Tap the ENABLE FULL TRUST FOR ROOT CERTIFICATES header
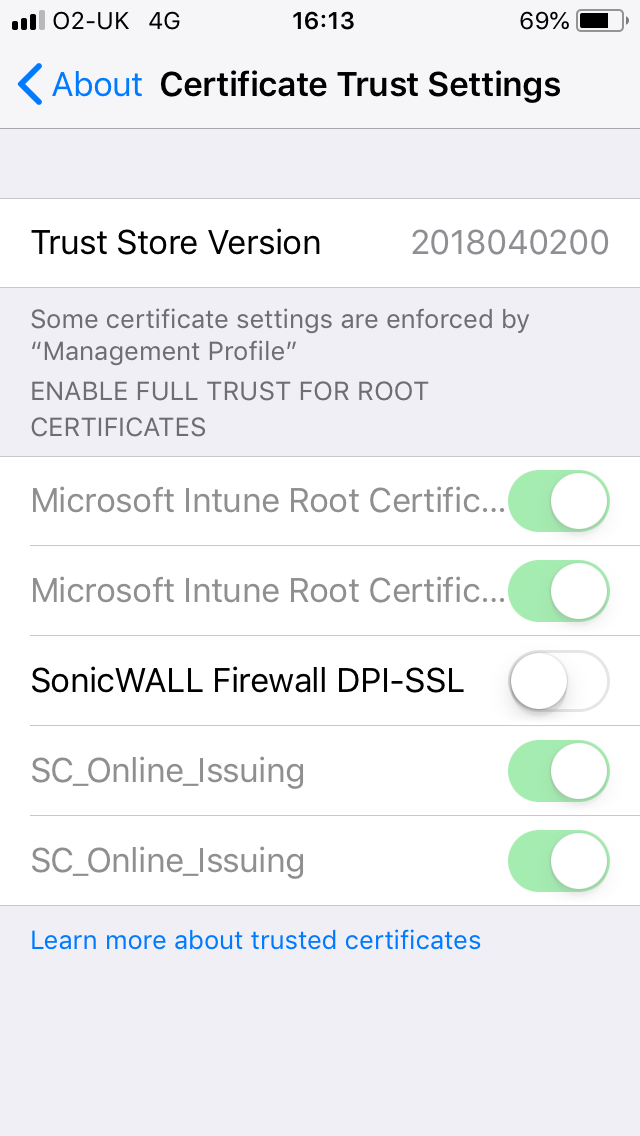 pos(230,409)
